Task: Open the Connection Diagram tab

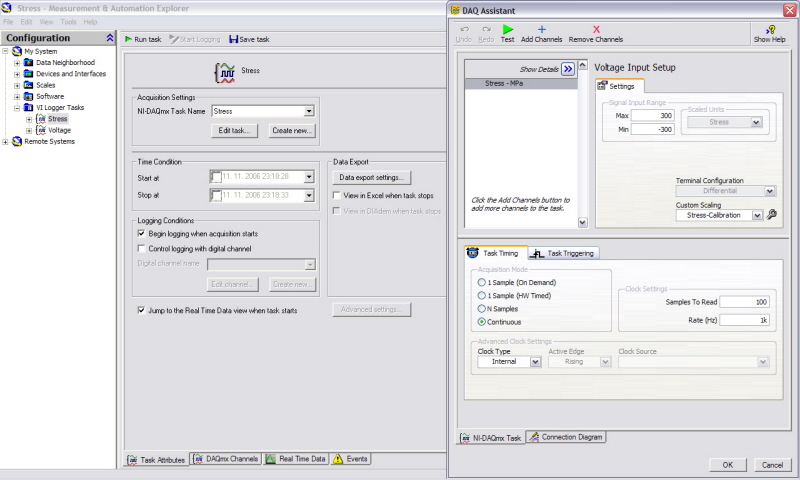Action: [x=566, y=437]
